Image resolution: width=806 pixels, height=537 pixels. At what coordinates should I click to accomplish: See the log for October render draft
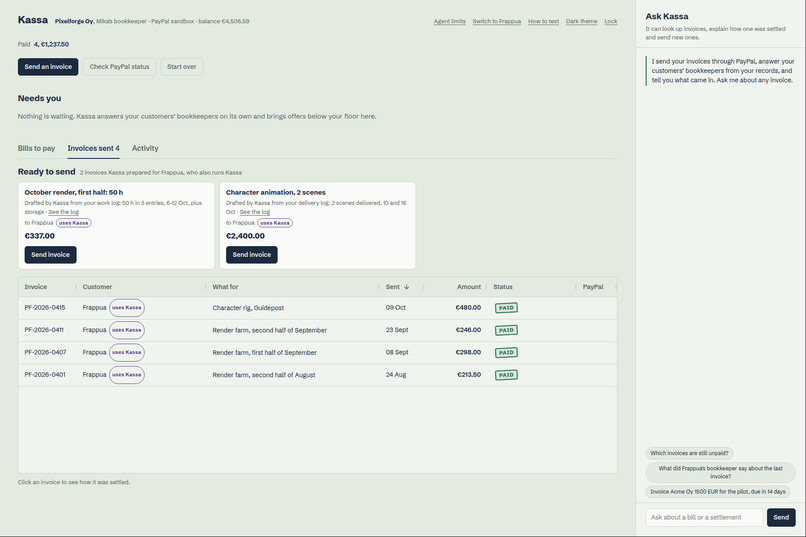click(64, 212)
